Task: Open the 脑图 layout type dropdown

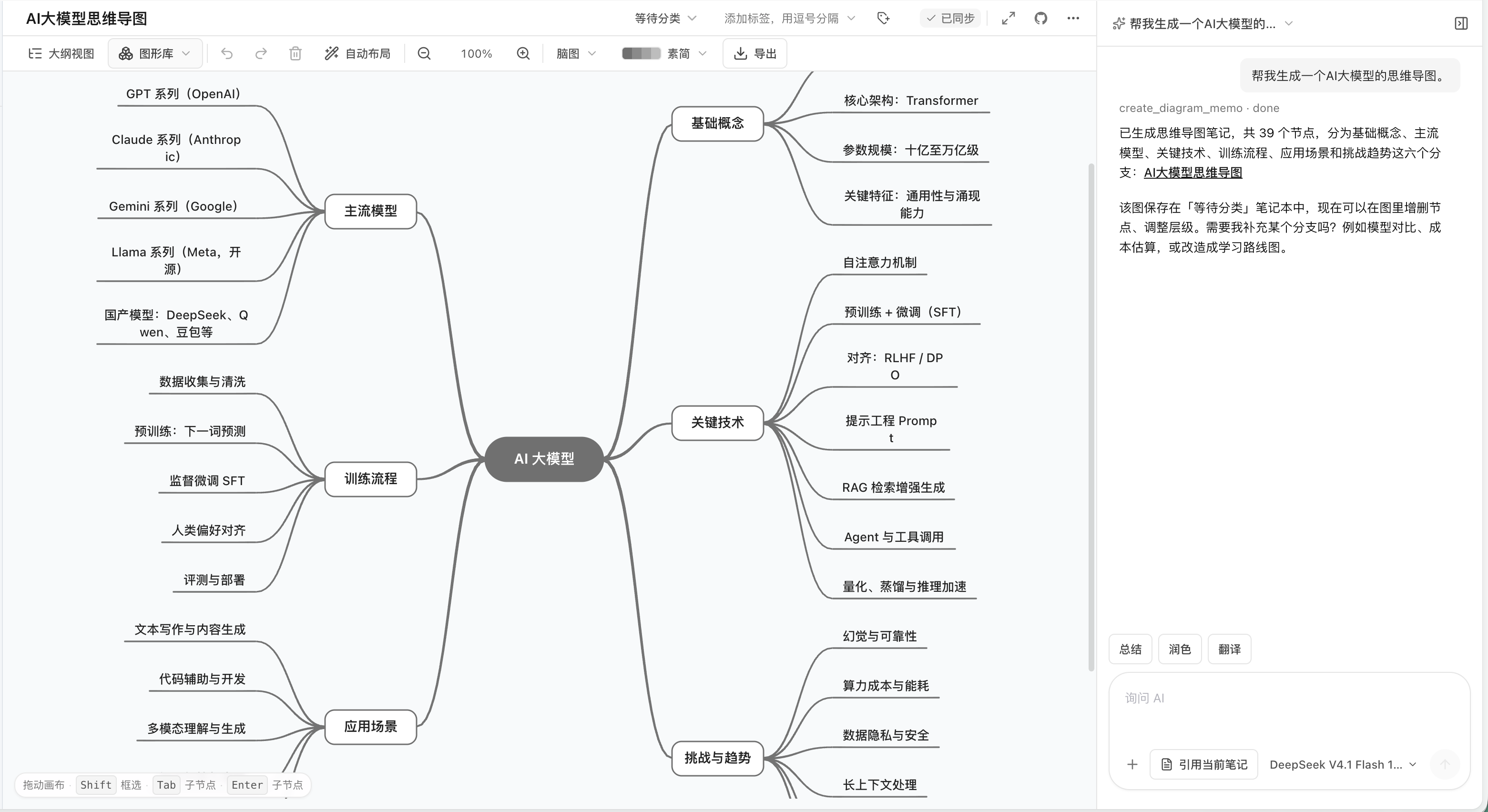Action: (x=576, y=54)
